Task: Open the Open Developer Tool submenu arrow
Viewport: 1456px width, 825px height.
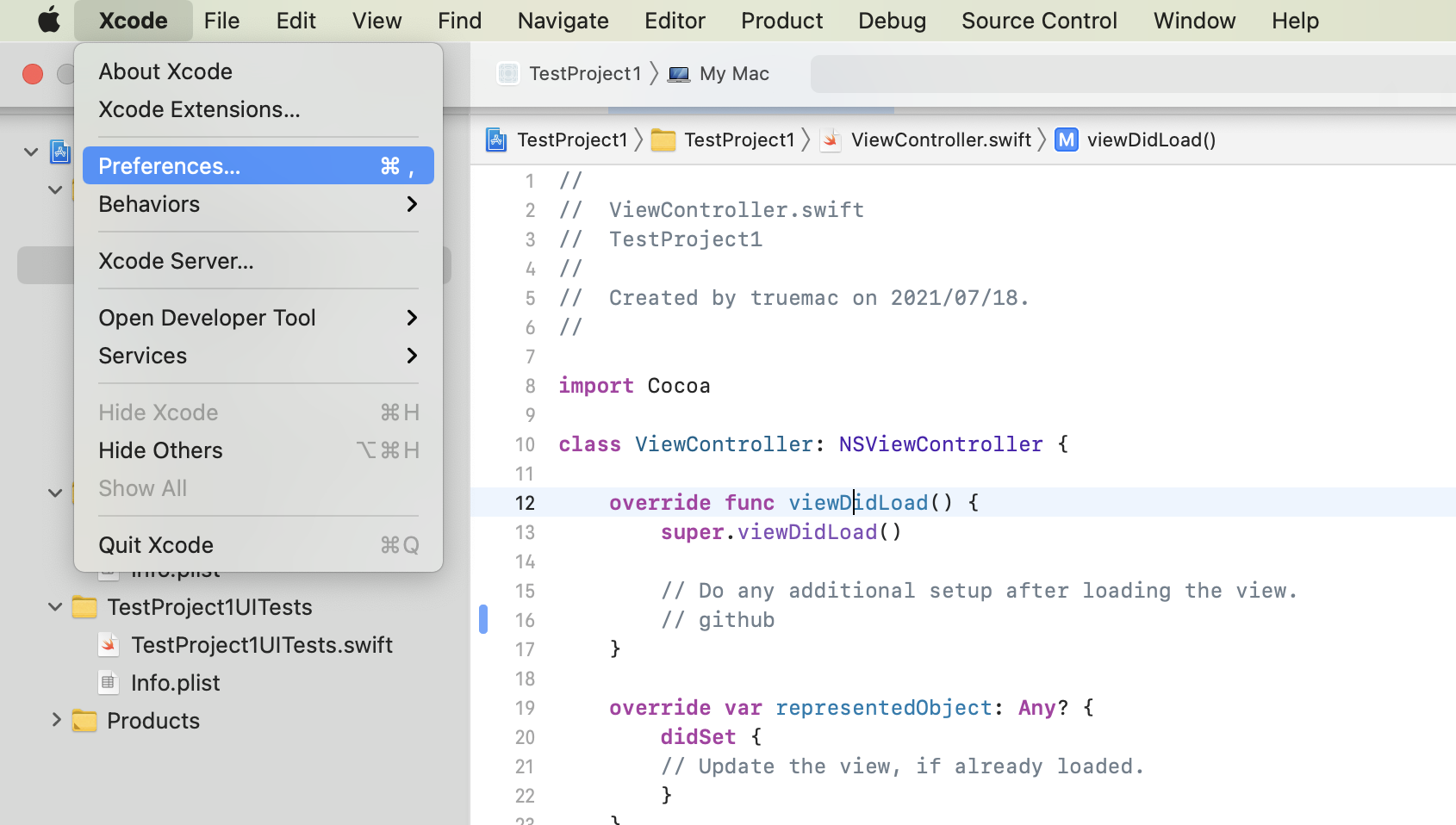Action: 412,318
